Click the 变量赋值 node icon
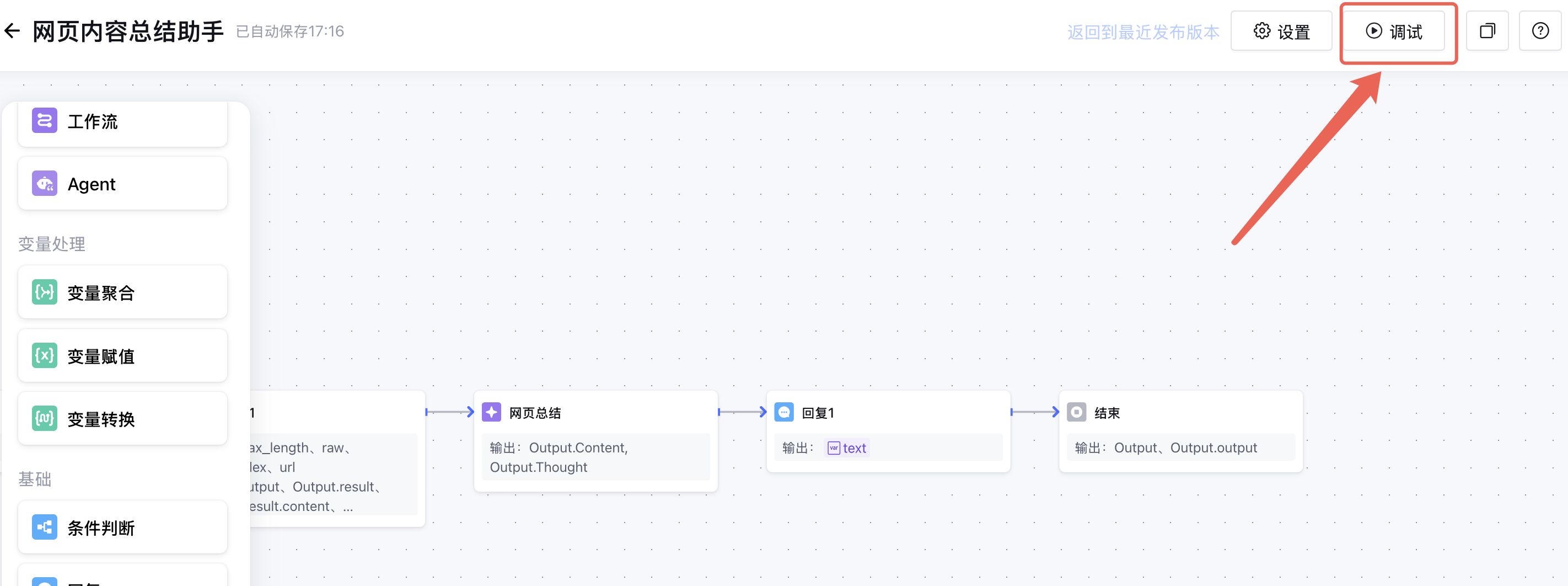Image resolution: width=1568 pixels, height=586 pixels. tap(45, 356)
